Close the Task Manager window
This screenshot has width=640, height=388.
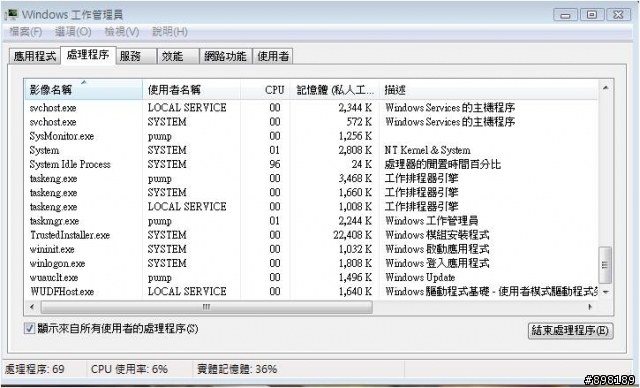point(618,15)
